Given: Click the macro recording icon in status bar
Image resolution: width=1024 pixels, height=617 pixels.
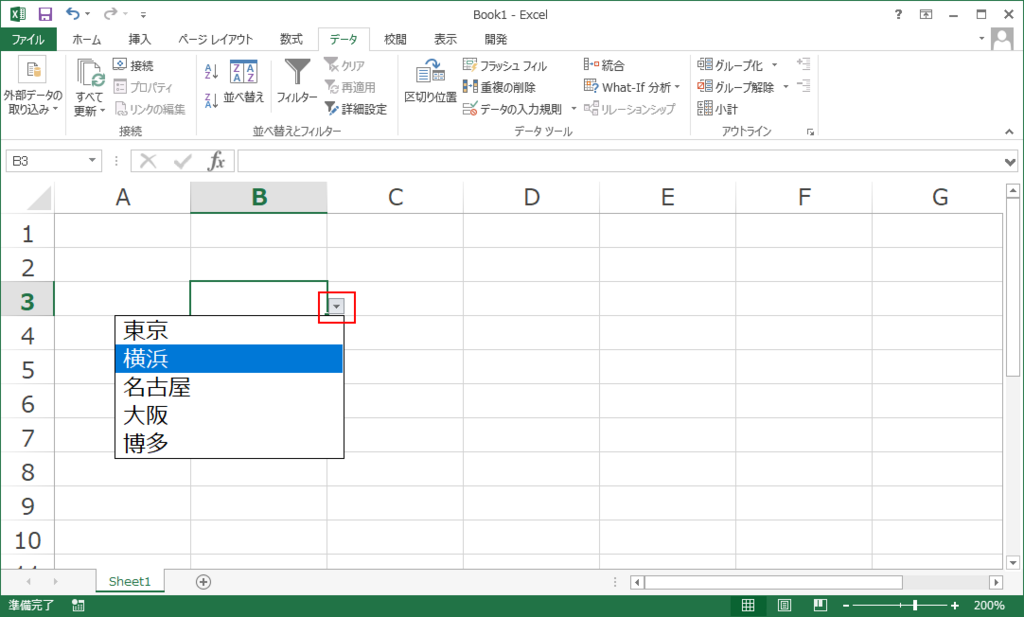Looking at the screenshot, I should [x=77, y=604].
